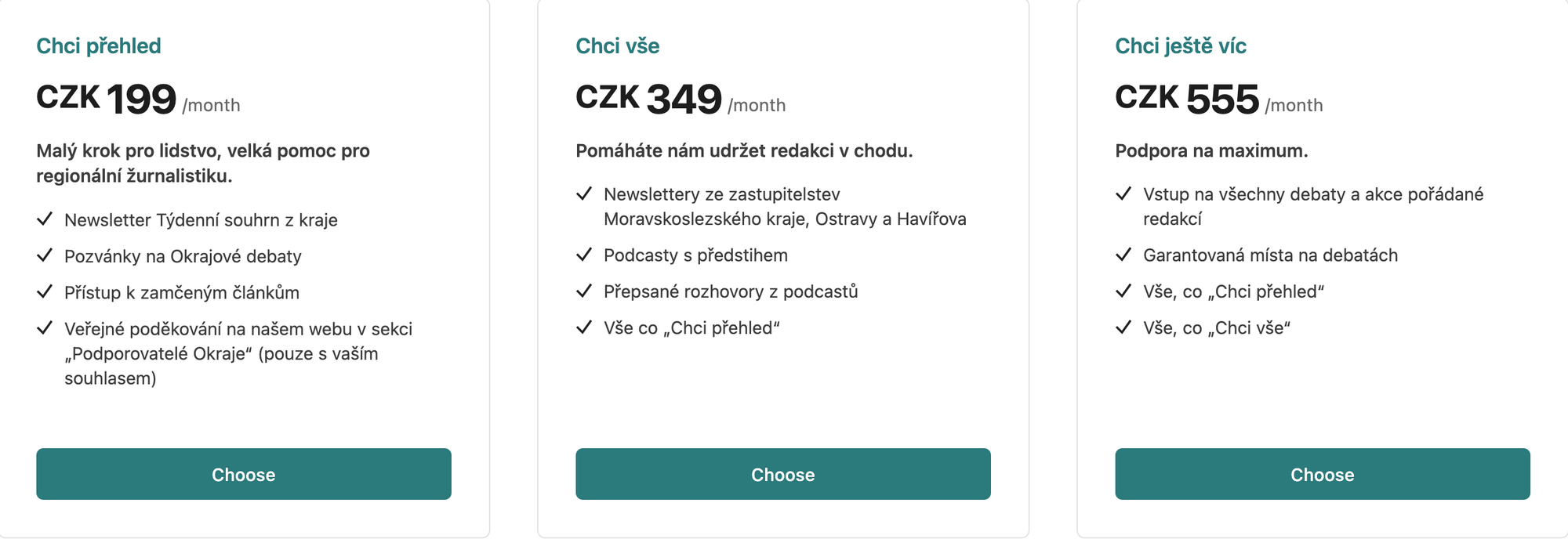Choose the CZK 555 monthly plan
This screenshot has width=1568, height=539.
coord(1323,474)
